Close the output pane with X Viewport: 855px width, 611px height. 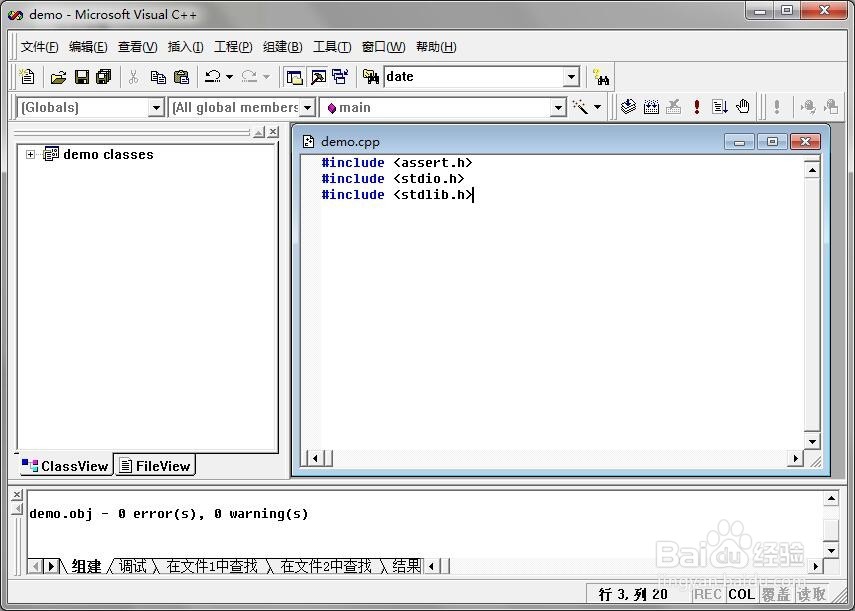17,494
